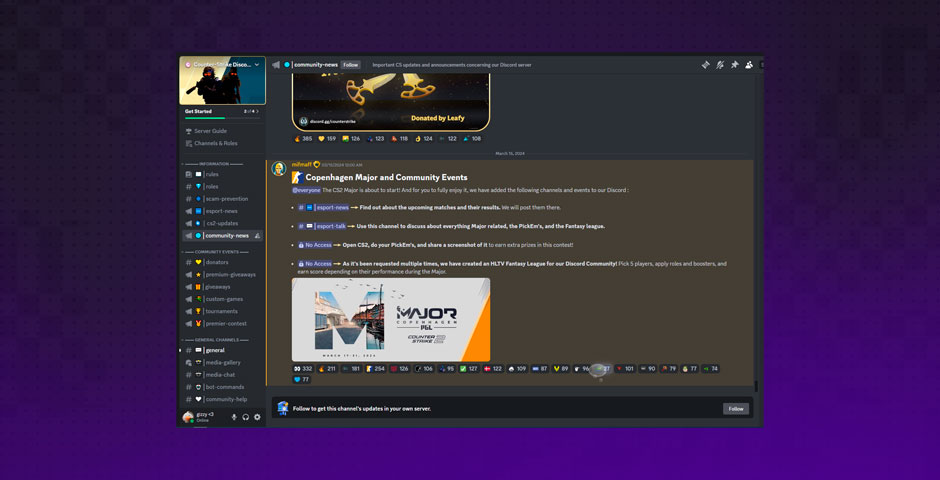Open the giveaways channel
This screenshot has height=480, width=940.
(x=222, y=287)
